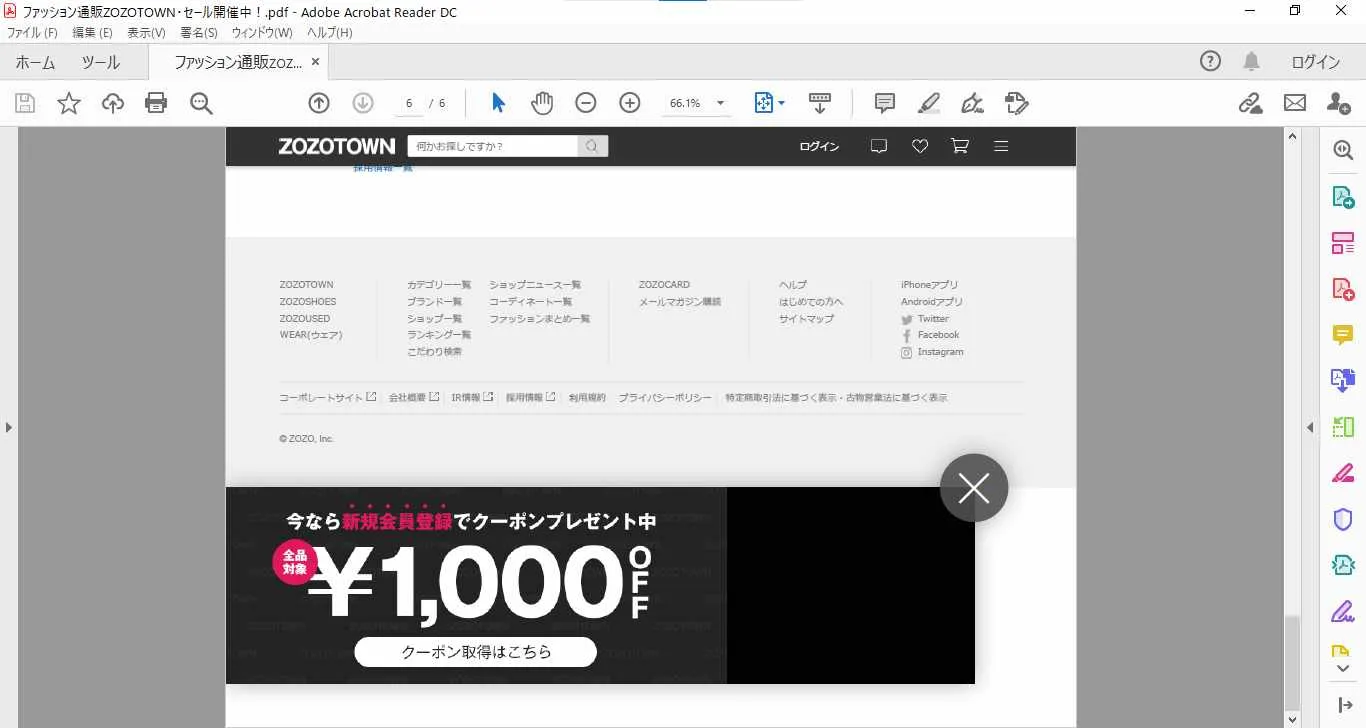Collapse the right tools pane arrow
This screenshot has width=1366, height=728.
coord(1310,427)
